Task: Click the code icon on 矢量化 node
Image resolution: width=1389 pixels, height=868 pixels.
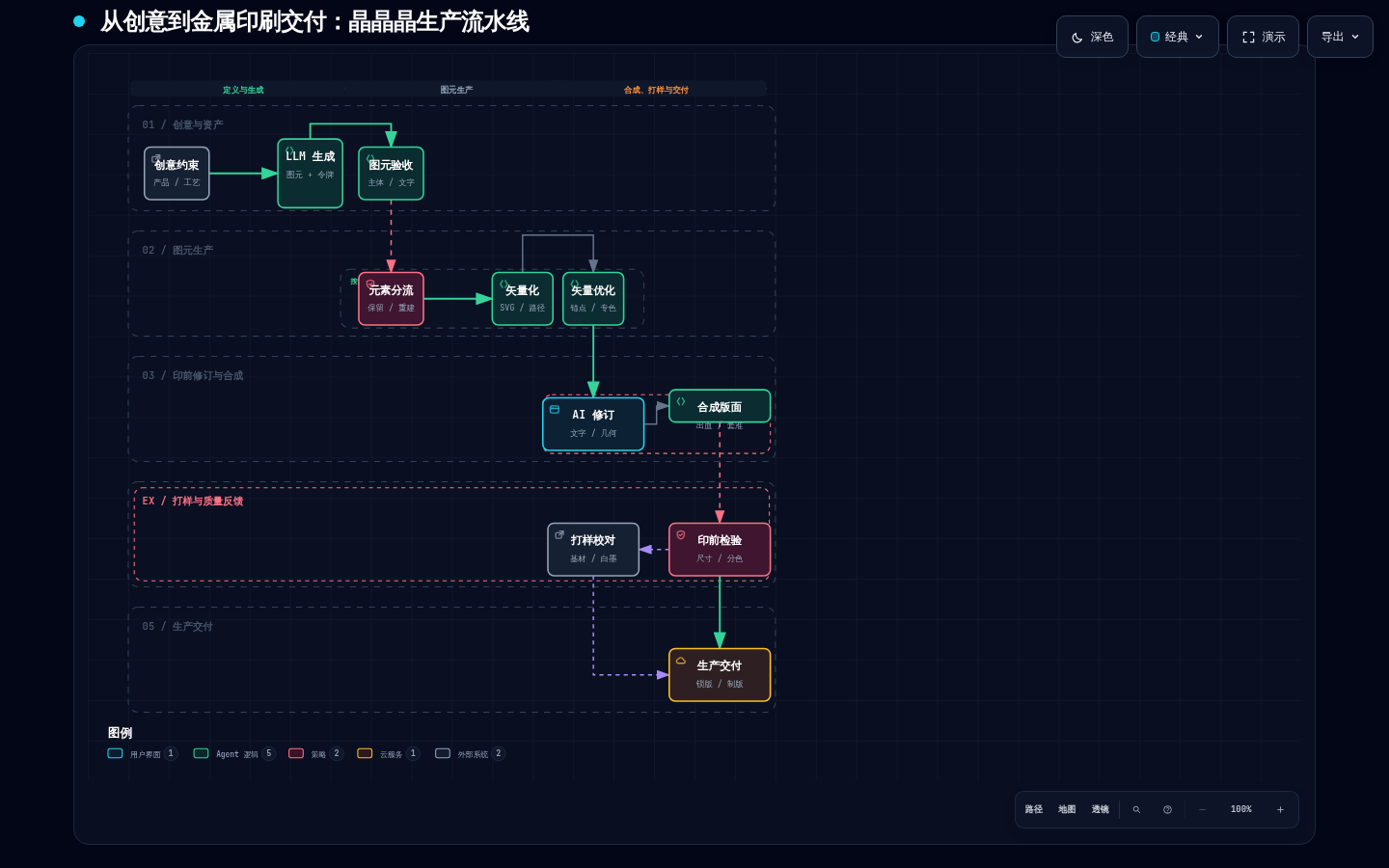Action: click(x=504, y=284)
